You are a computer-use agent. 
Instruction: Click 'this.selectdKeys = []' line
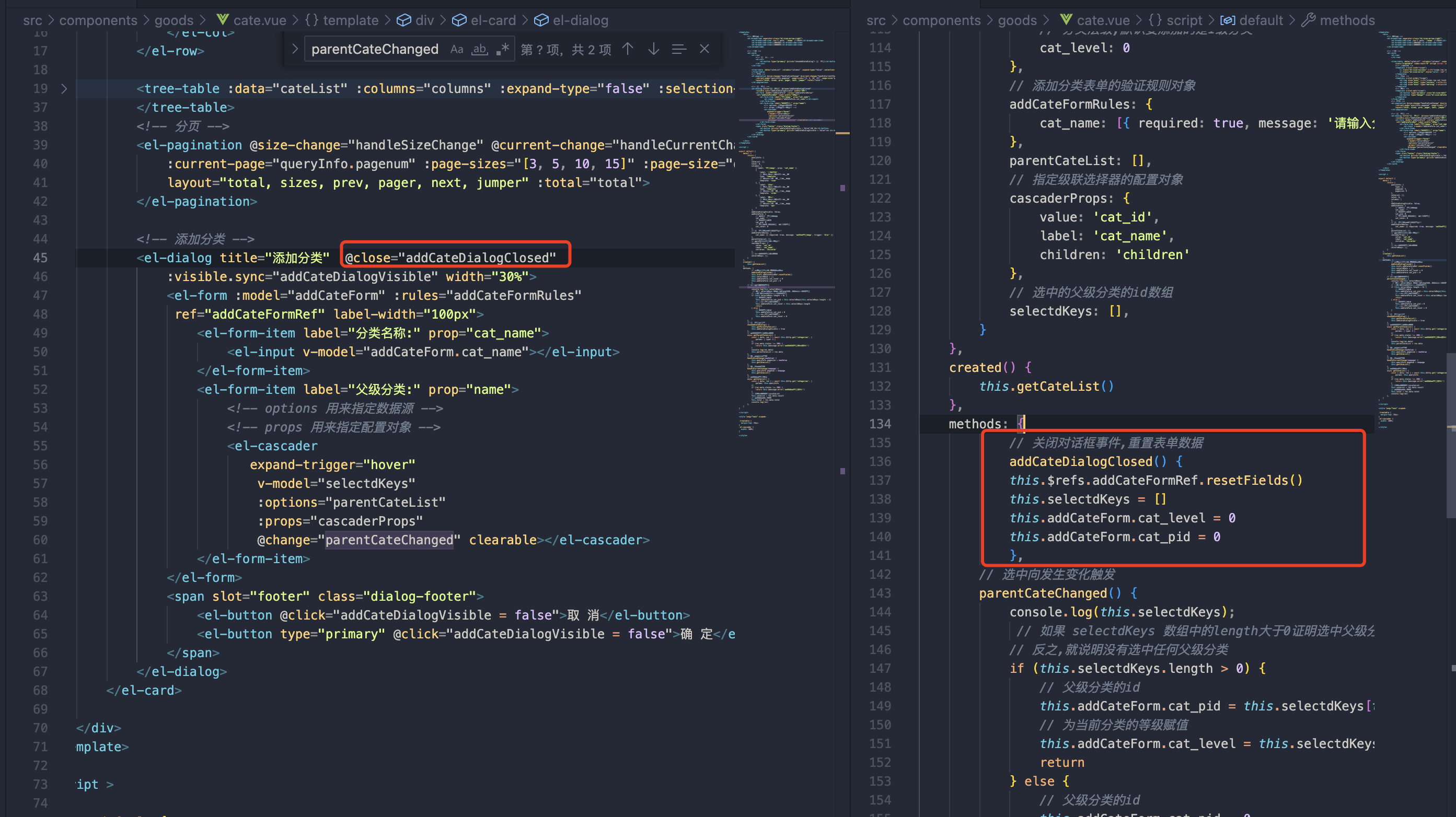pos(1088,499)
